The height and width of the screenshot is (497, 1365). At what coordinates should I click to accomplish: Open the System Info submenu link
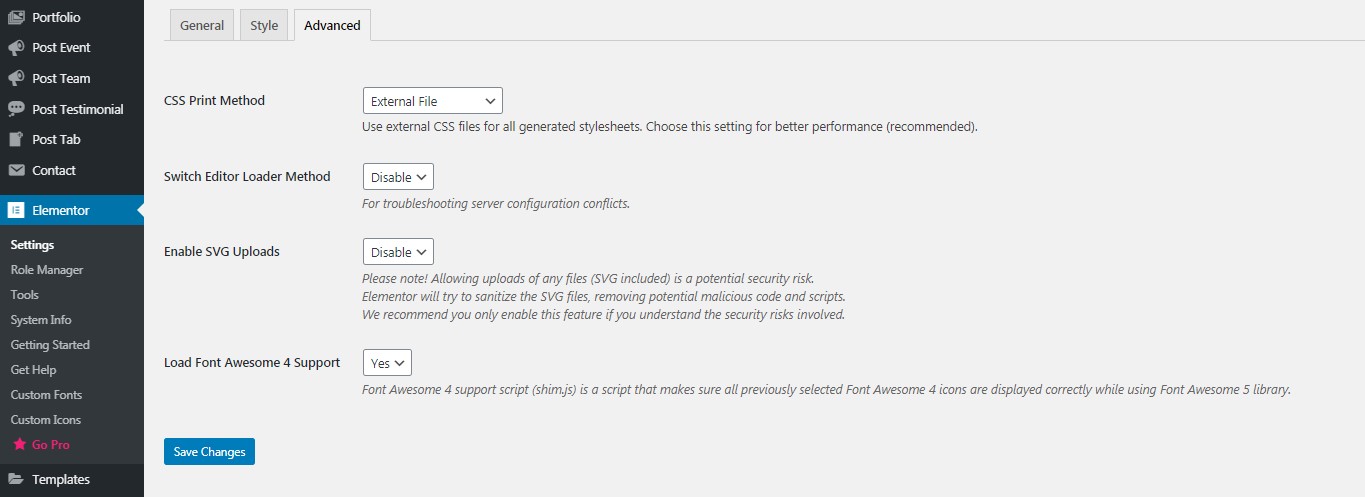pyautogui.click(x=41, y=320)
